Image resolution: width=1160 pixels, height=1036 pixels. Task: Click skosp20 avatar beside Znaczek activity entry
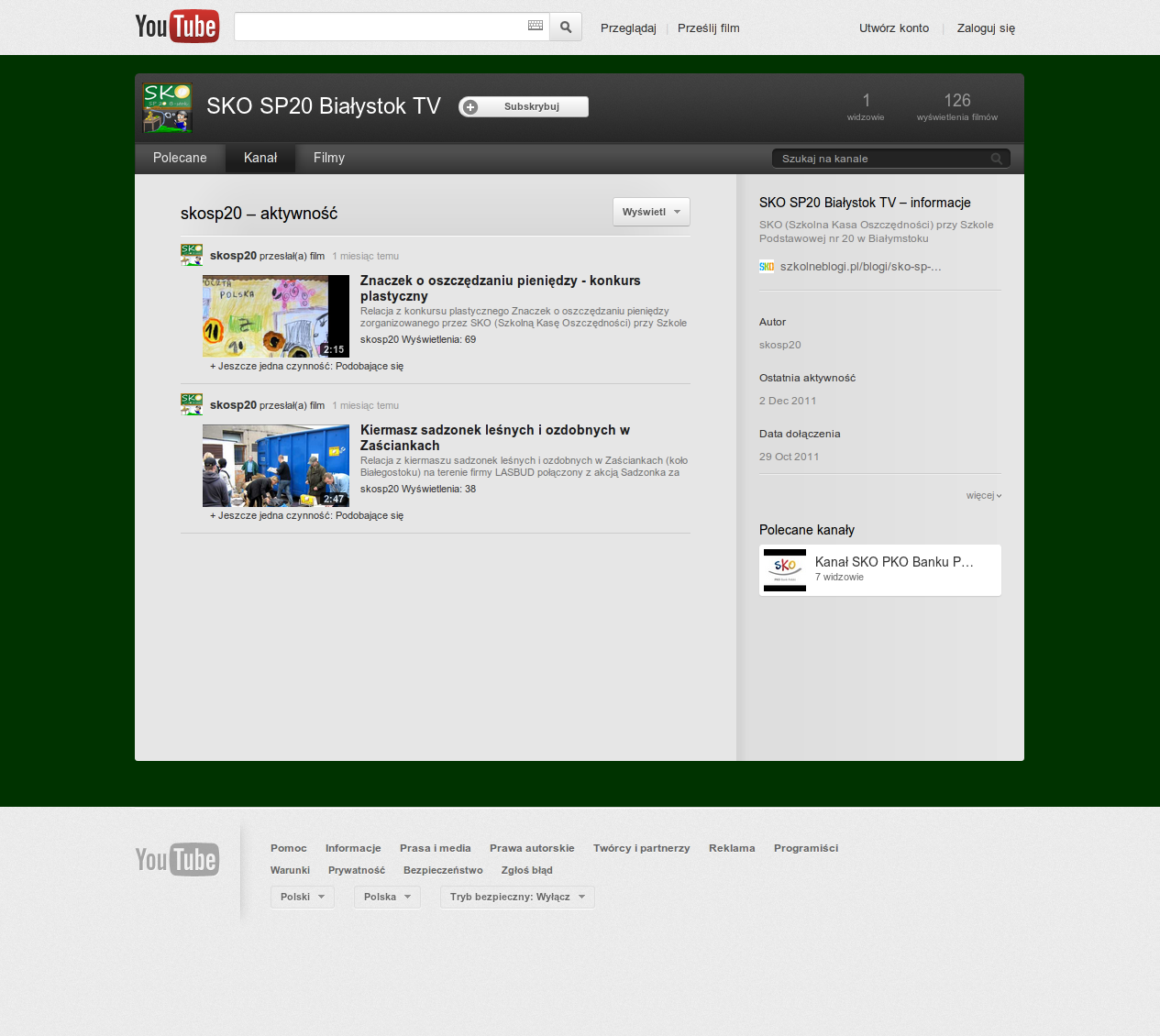point(192,255)
